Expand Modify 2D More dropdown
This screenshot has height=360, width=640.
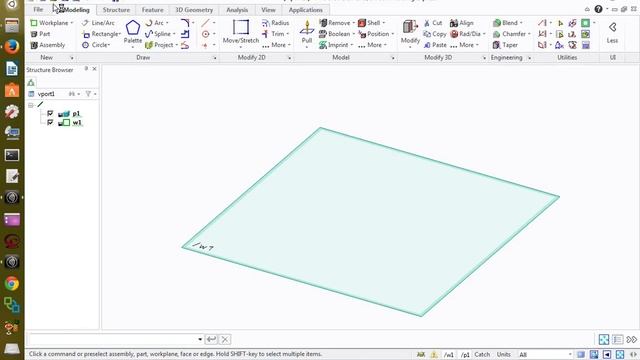(x=279, y=45)
